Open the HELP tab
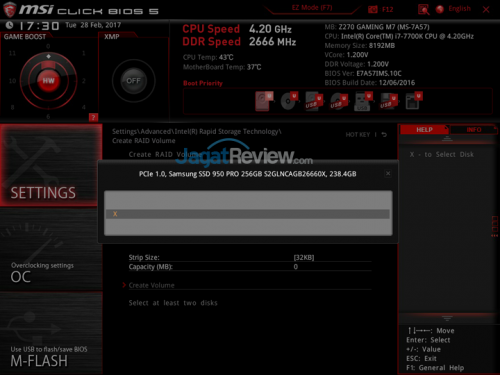 point(424,130)
